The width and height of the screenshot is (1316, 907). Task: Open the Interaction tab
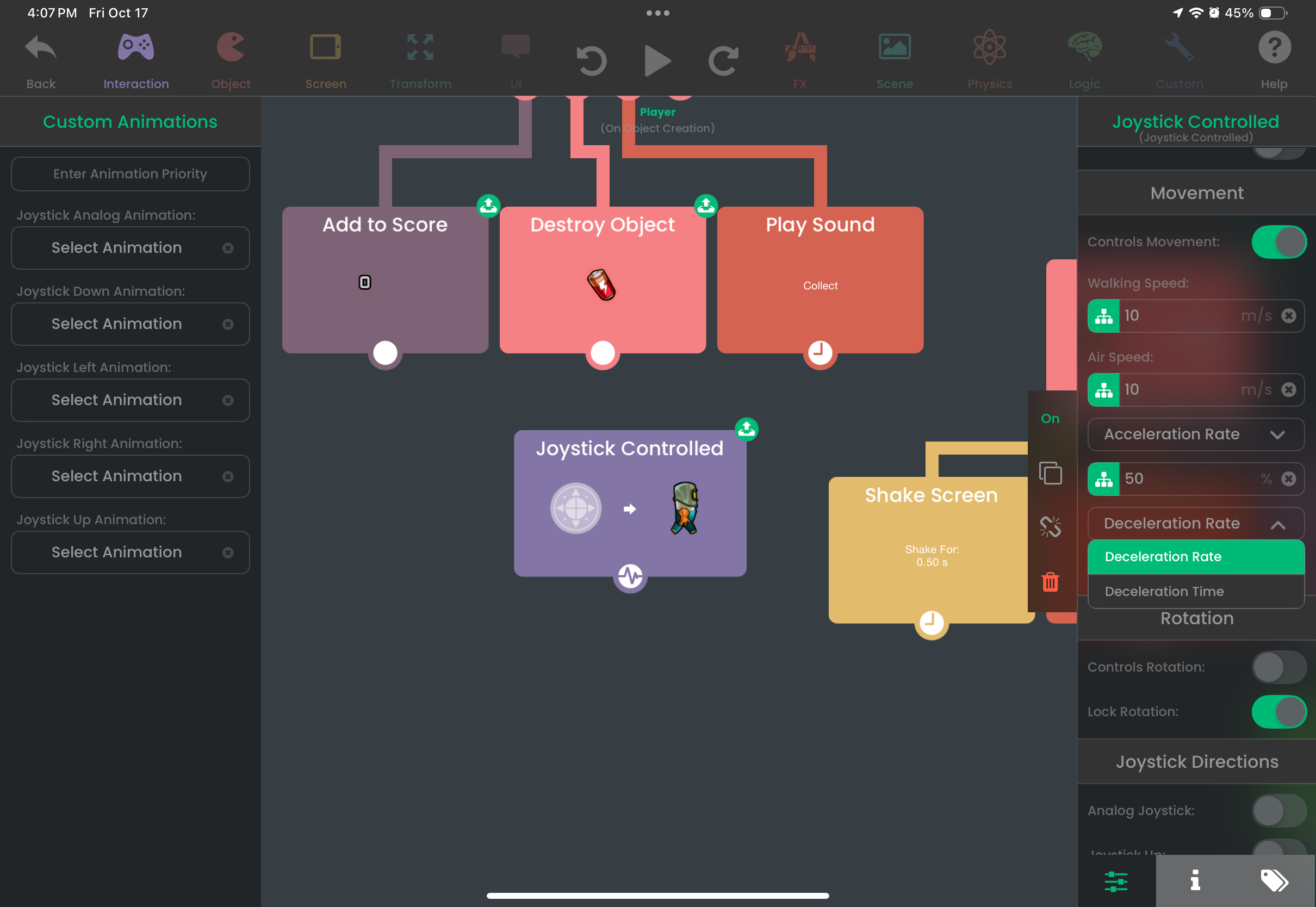coord(136,59)
